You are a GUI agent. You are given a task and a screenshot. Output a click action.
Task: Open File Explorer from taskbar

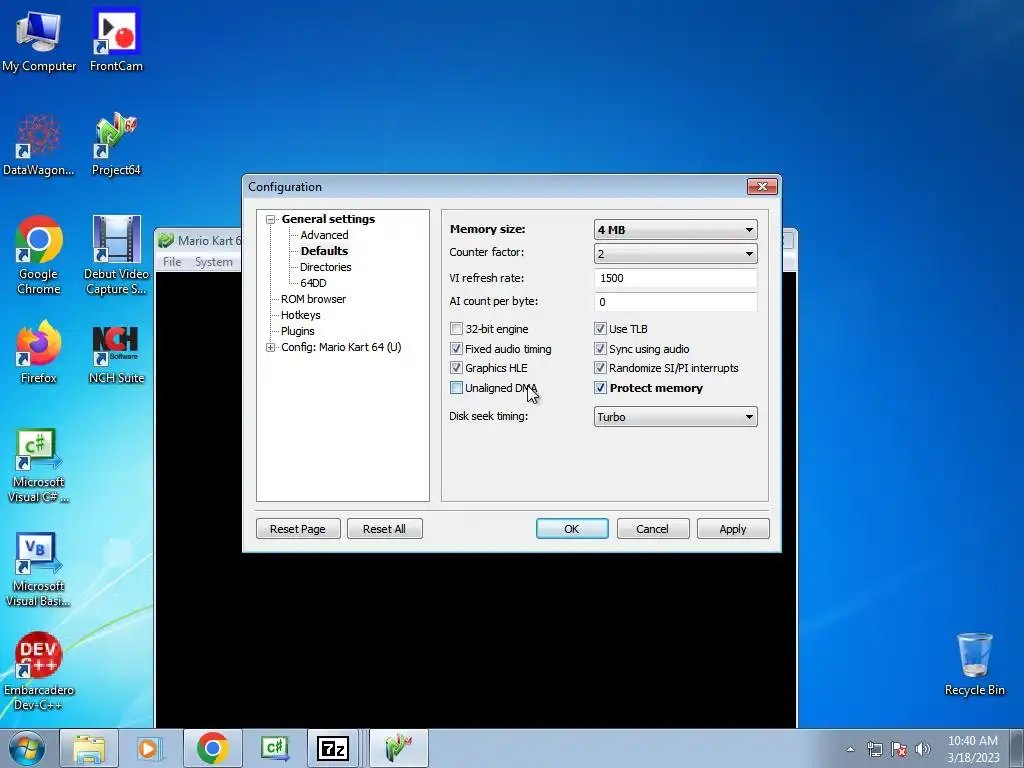[89, 748]
